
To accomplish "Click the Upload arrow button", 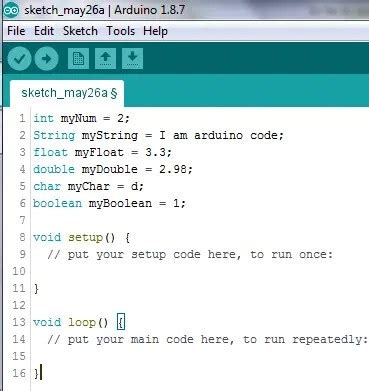I will [46, 59].
